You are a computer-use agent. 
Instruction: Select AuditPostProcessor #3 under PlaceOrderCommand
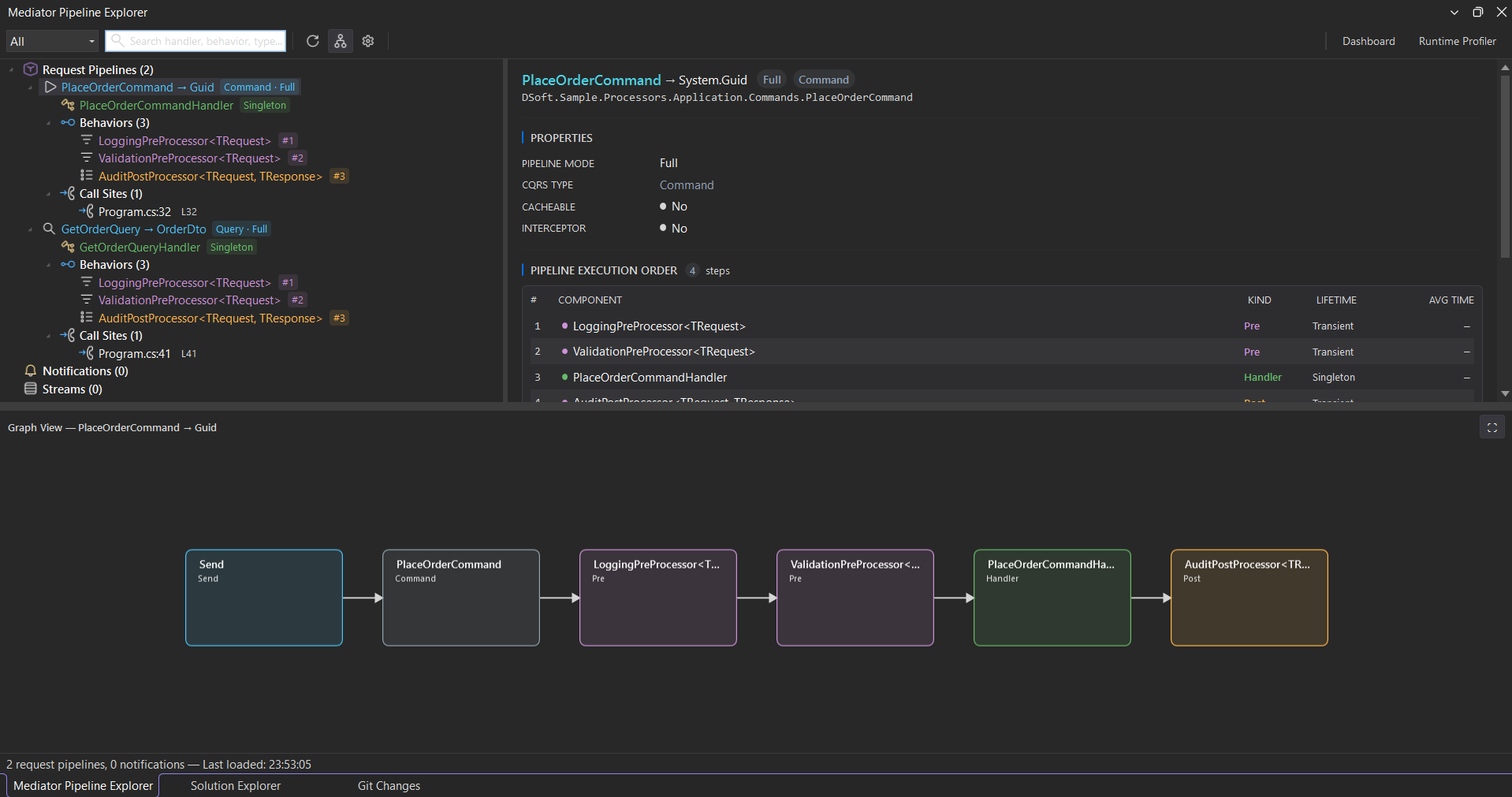210,176
